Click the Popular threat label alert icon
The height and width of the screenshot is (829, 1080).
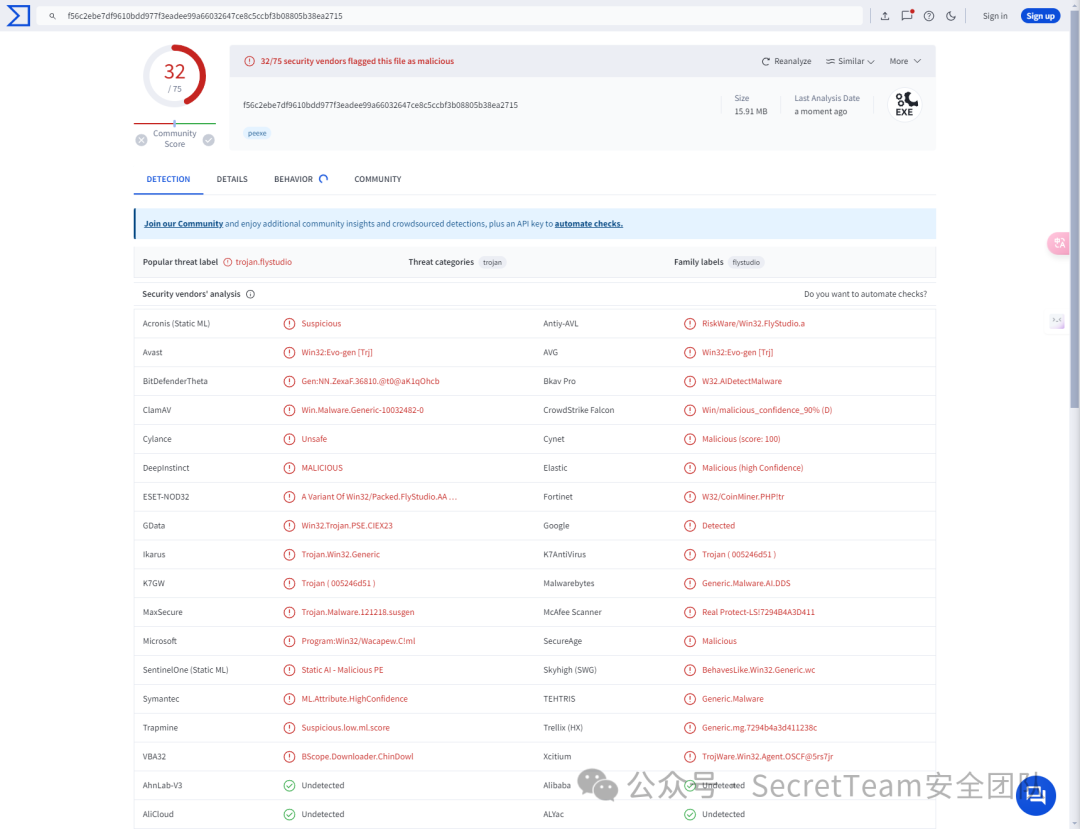227,262
